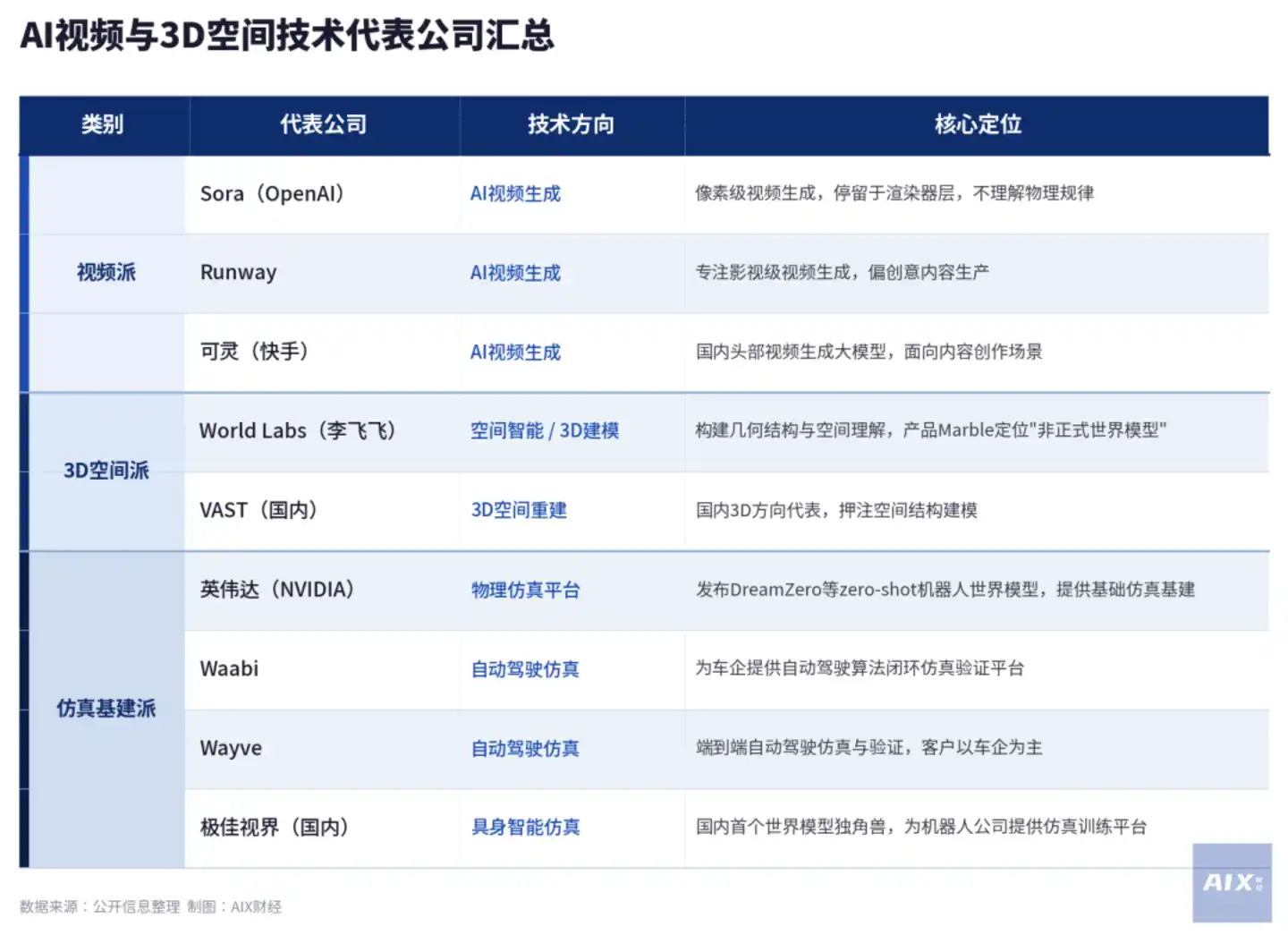The image size is (1288, 935).
Task: Select the '类别' column header
Action: pos(103,124)
